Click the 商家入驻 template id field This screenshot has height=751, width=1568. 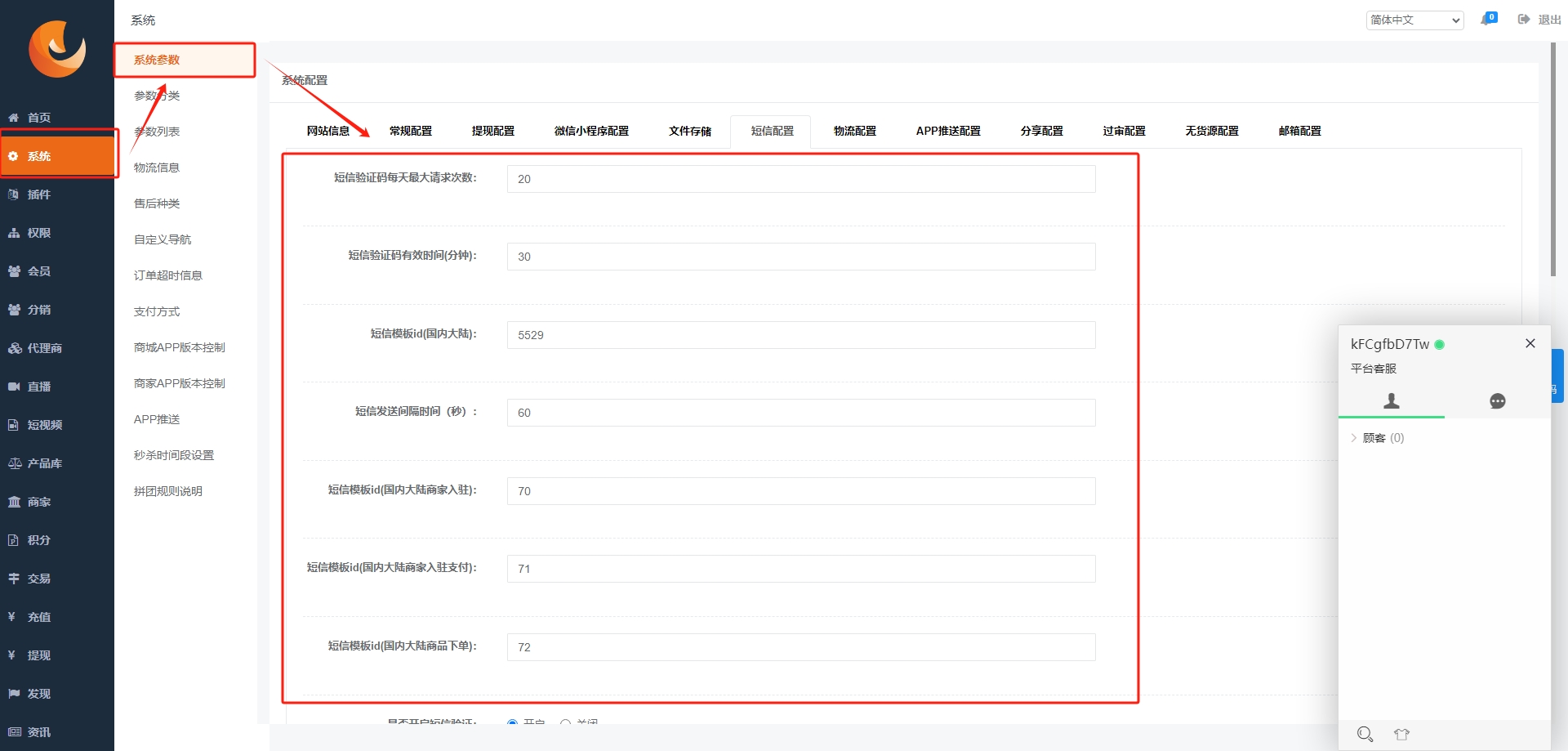(801, 491)
